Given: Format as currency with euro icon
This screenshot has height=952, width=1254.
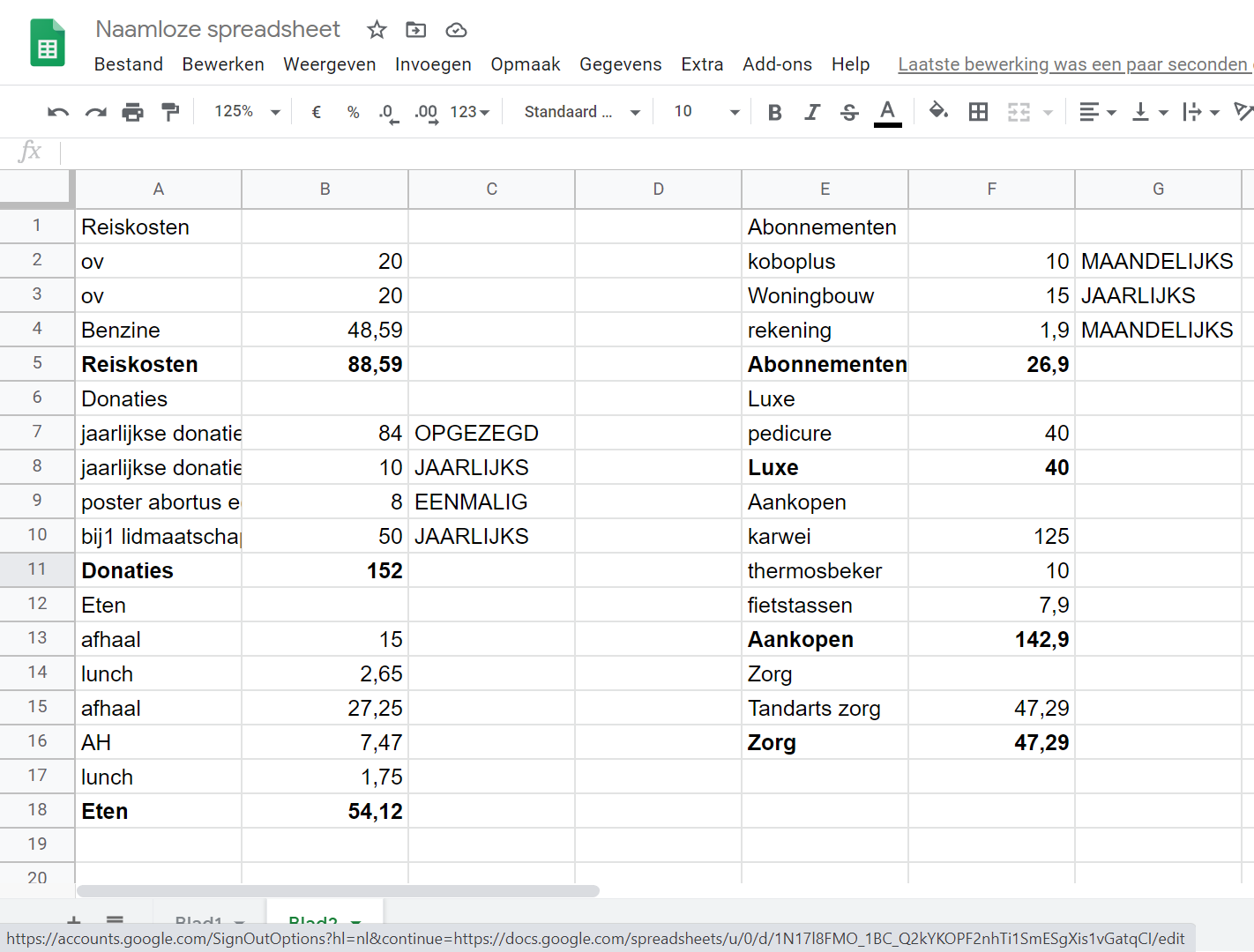Looking at the screenshot, I should pos(317,112).
